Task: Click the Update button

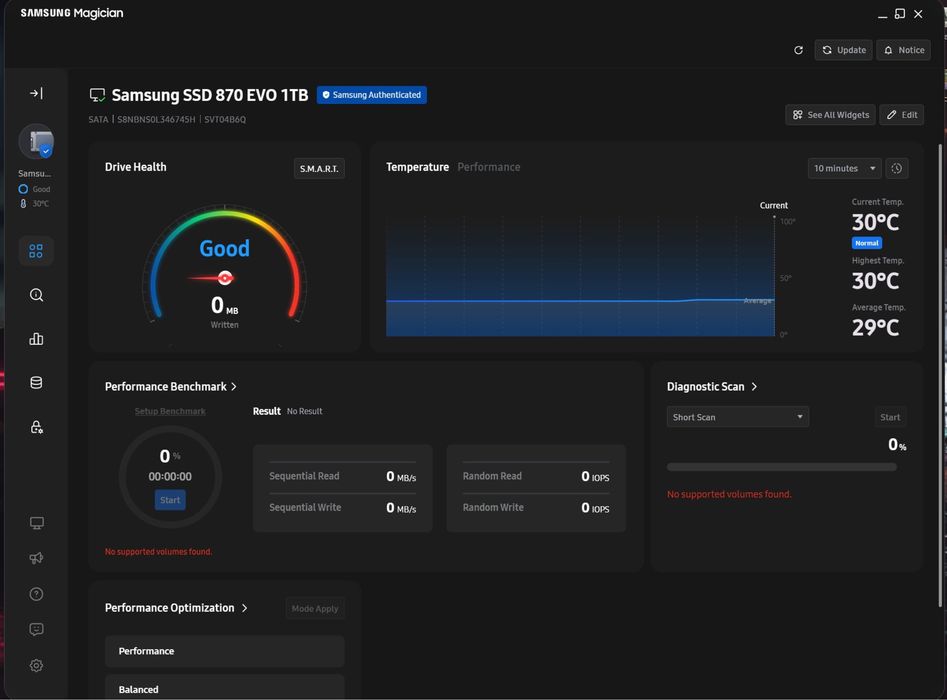Action: (x=844, y=50)
